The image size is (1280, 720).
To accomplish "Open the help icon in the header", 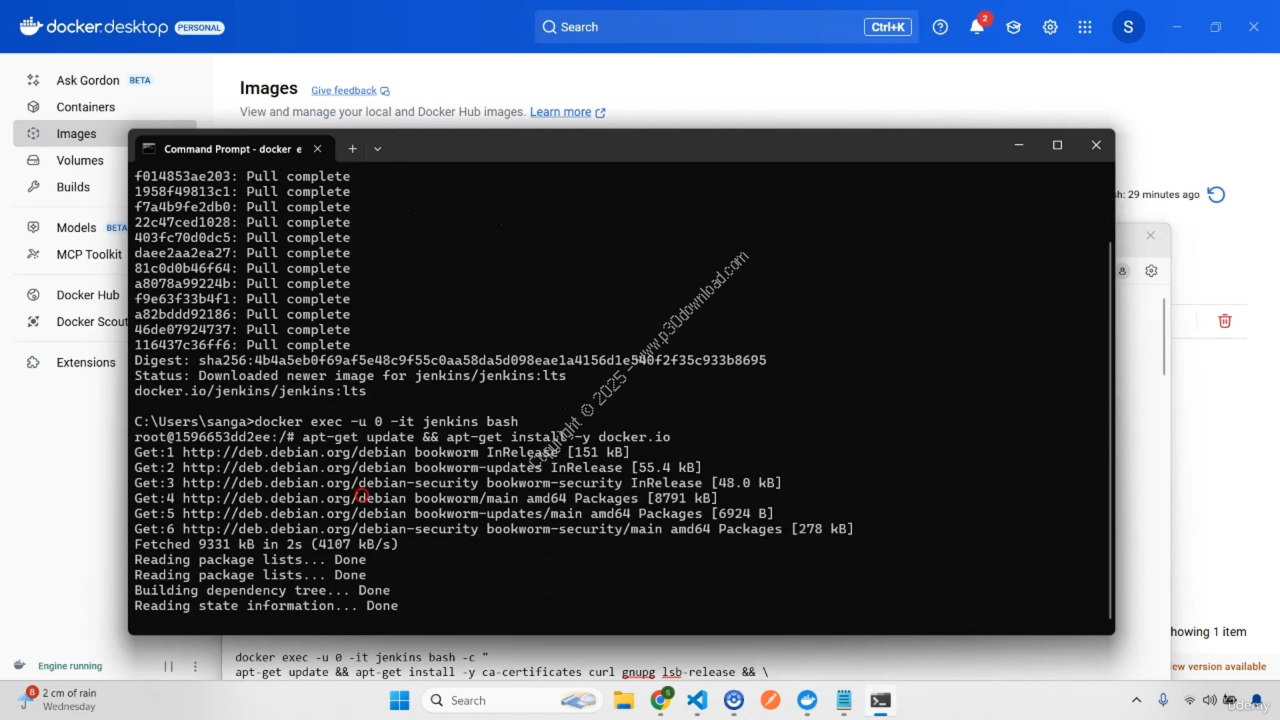I will point(940,28).
